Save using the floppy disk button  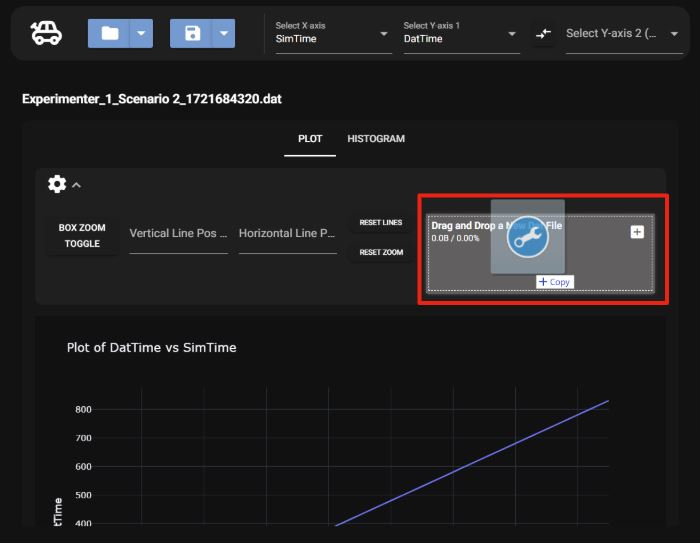click(191, 33)
